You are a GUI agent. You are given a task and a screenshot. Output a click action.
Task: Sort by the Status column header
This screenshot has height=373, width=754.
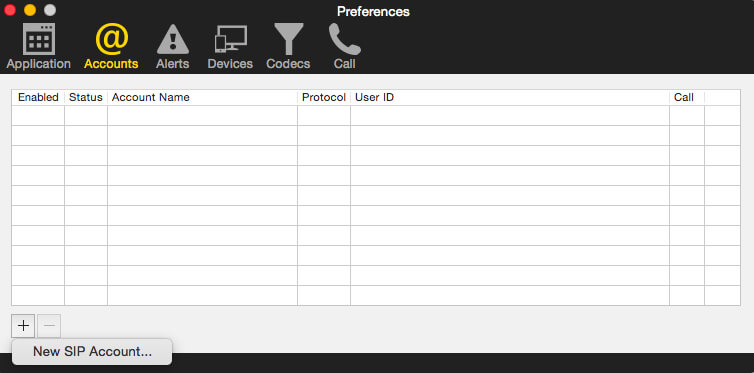pyautogui.click(x=86, y=98)
